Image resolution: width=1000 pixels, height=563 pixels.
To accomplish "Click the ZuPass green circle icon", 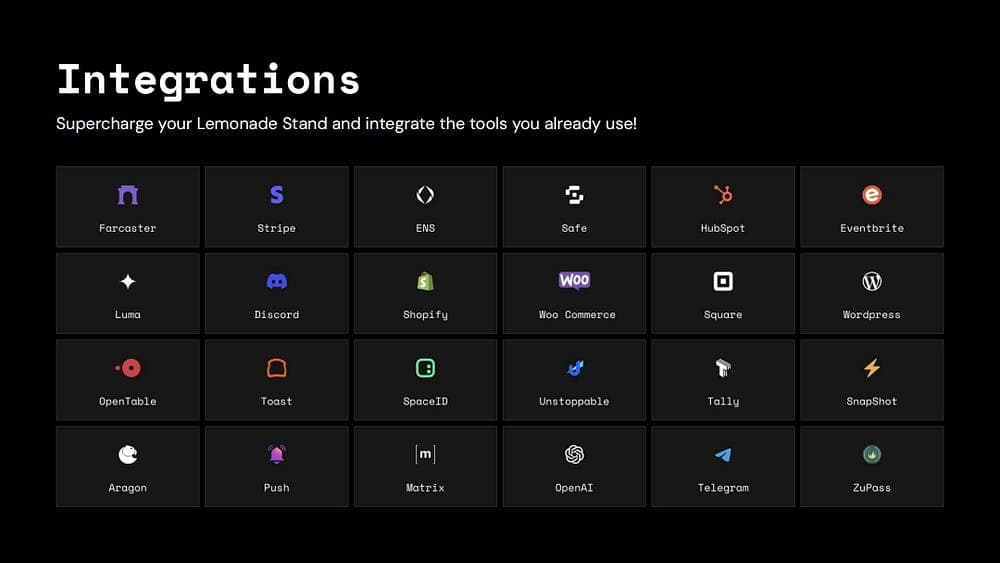I will click(872, 455).
